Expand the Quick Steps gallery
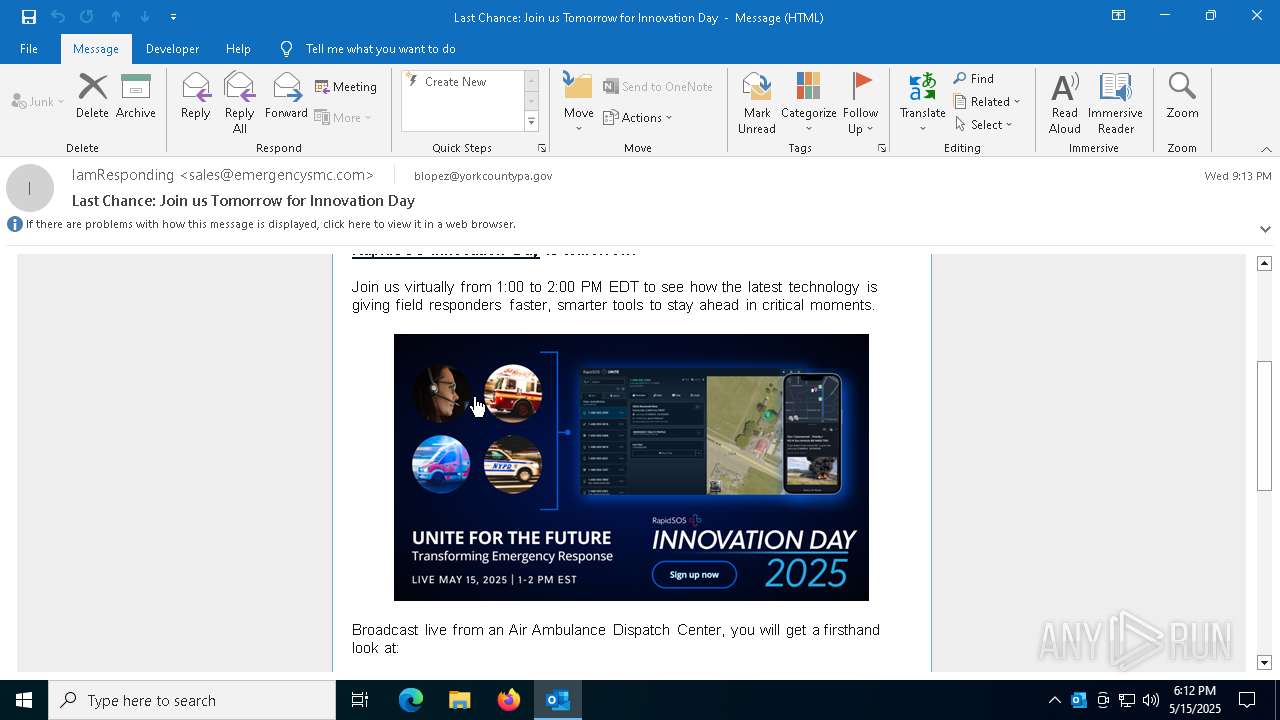Viewport: 1280px width, 720px height. point(532,122)
